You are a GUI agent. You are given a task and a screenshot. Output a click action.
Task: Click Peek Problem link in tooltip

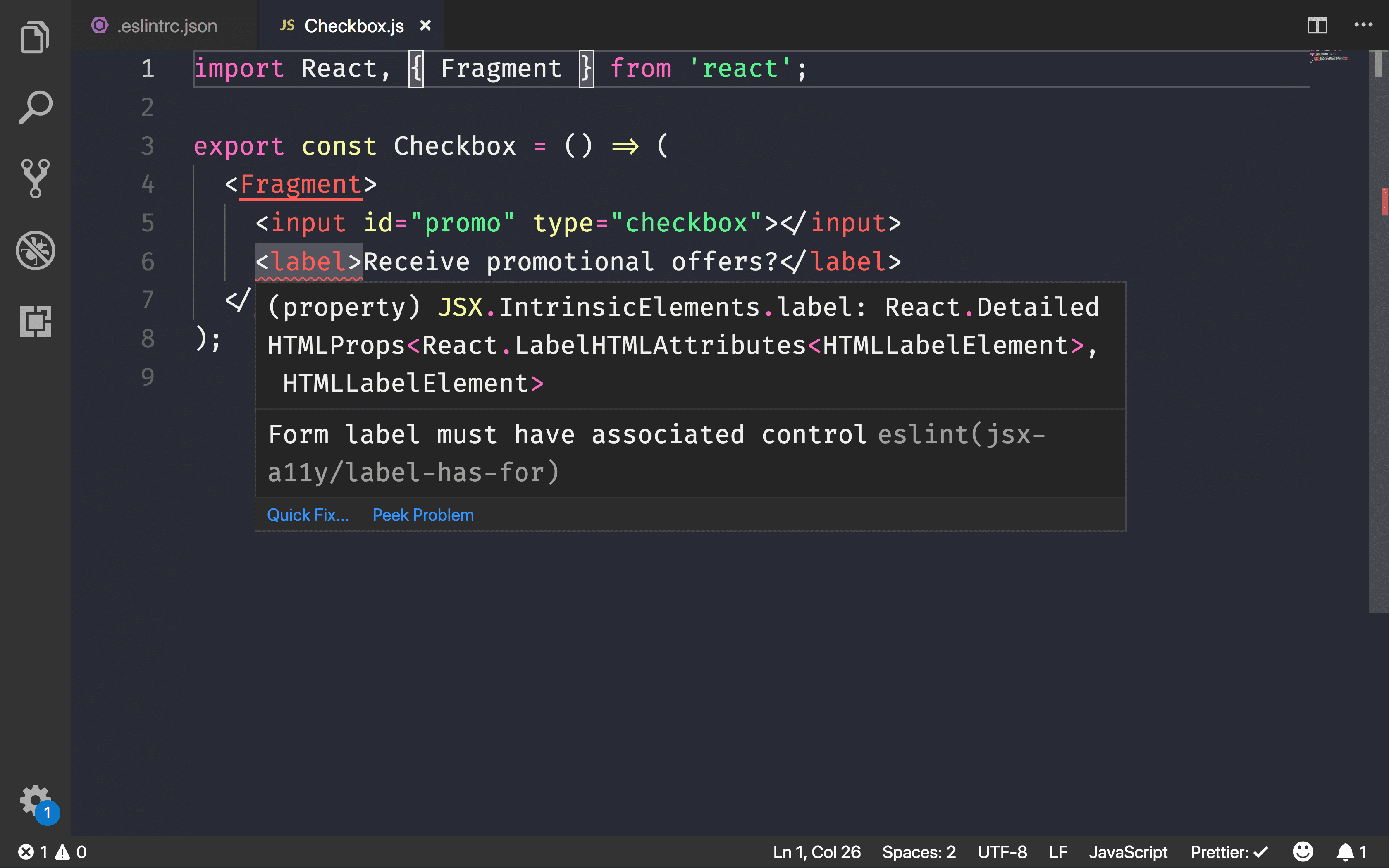pos(423,515)
